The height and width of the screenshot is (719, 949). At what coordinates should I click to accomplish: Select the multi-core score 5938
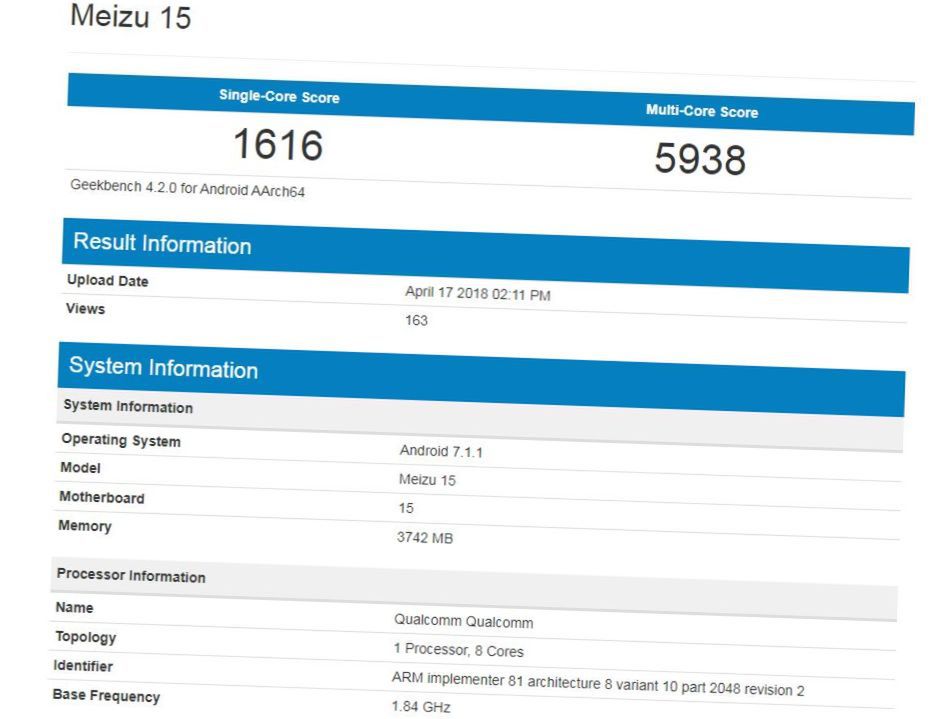click(x=700, y=159)
